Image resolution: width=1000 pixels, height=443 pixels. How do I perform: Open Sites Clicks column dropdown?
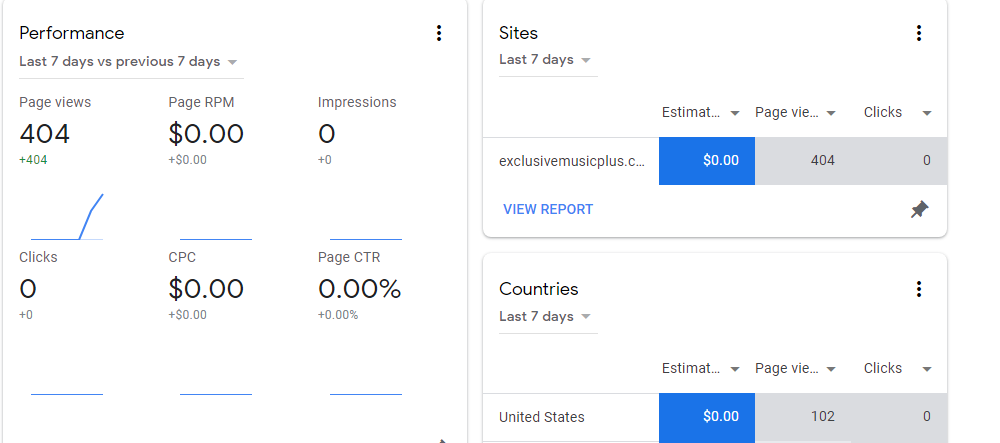tap(927, 113)
